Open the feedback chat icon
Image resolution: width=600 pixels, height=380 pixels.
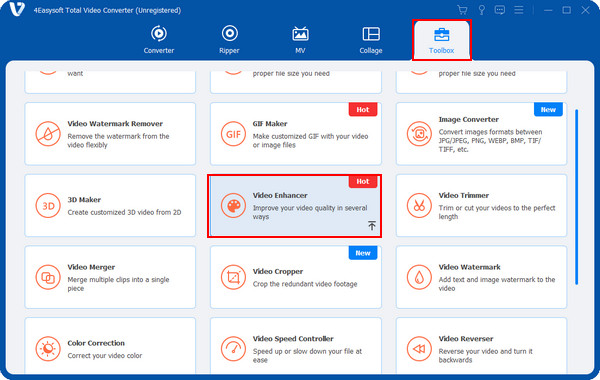[500, 10]
